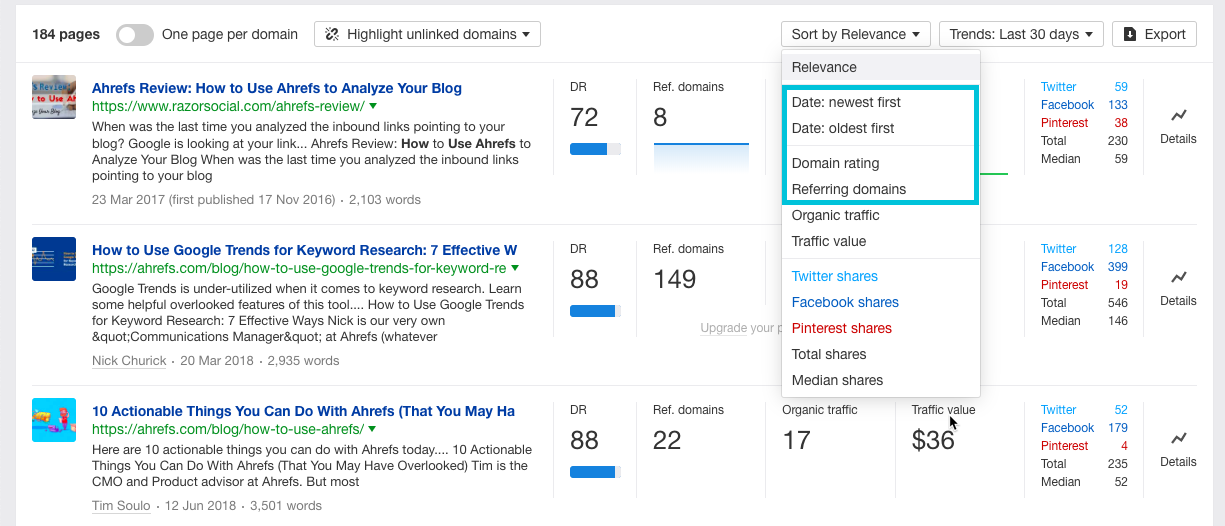Screen dimensions: 1225x526
Task: Click the Export button
Action: [x=1154, y=34]
